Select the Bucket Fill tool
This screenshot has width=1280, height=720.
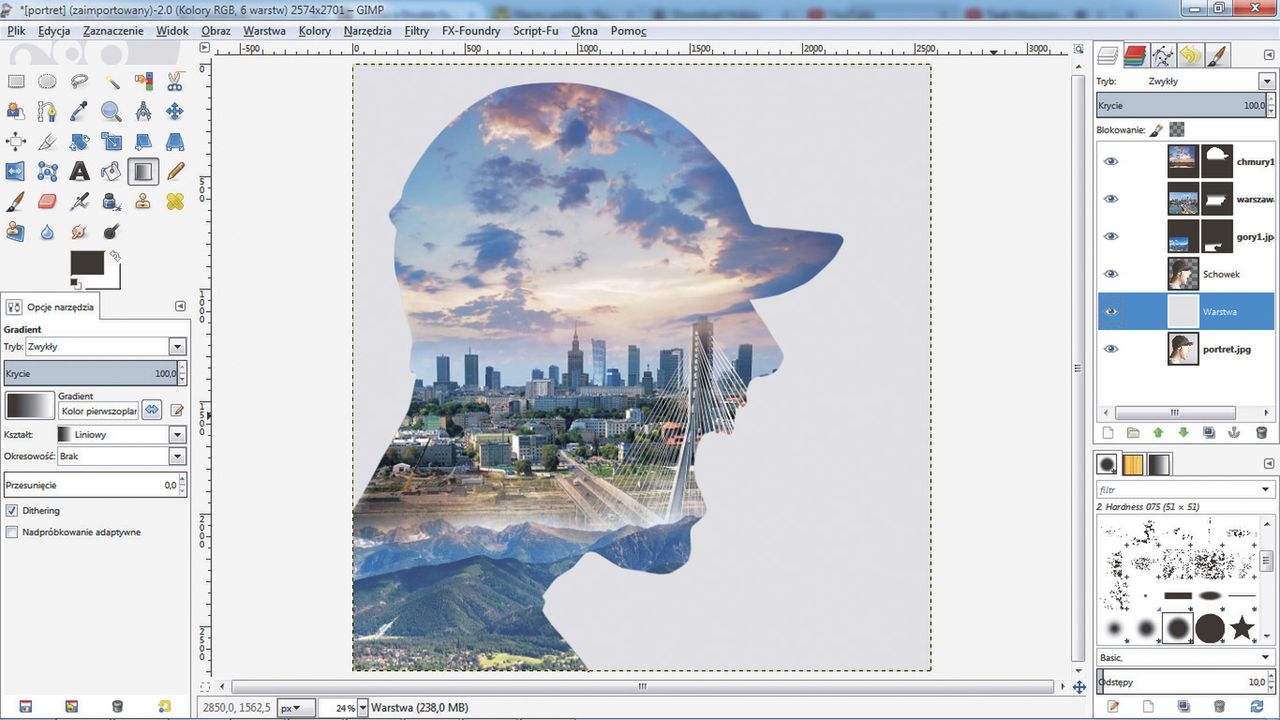click(111, 172)
